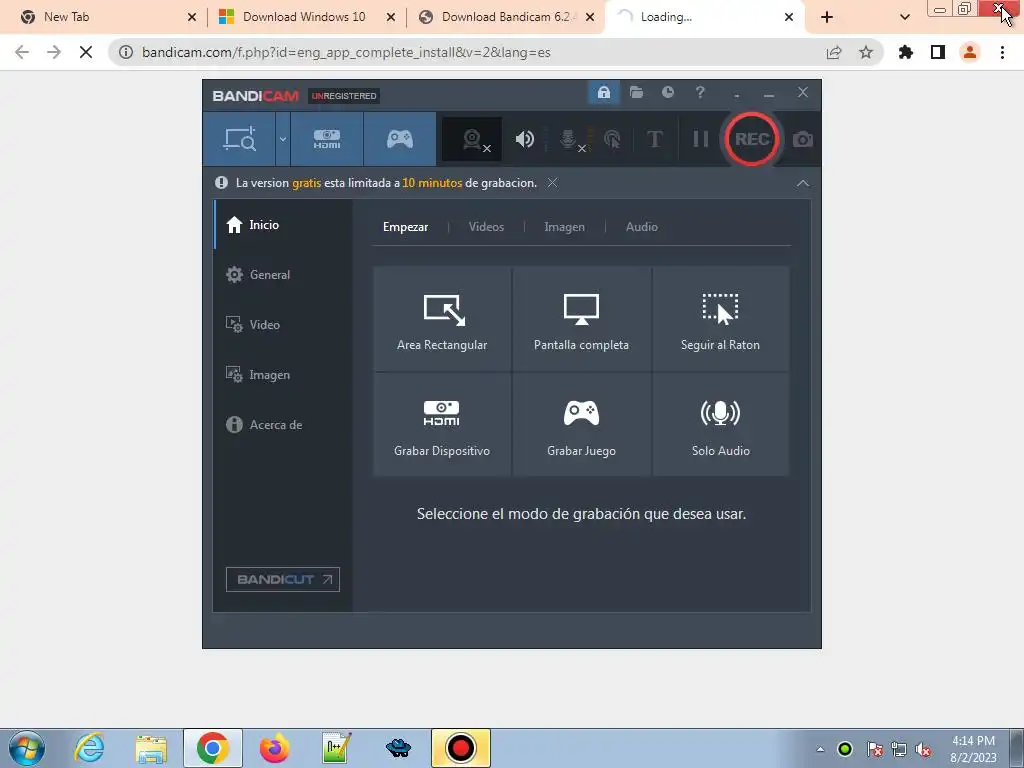This screenshot has width=1024, height=768.
Task: Click the lock icon in Bandicam title bar
Action: tap(603, 92)
